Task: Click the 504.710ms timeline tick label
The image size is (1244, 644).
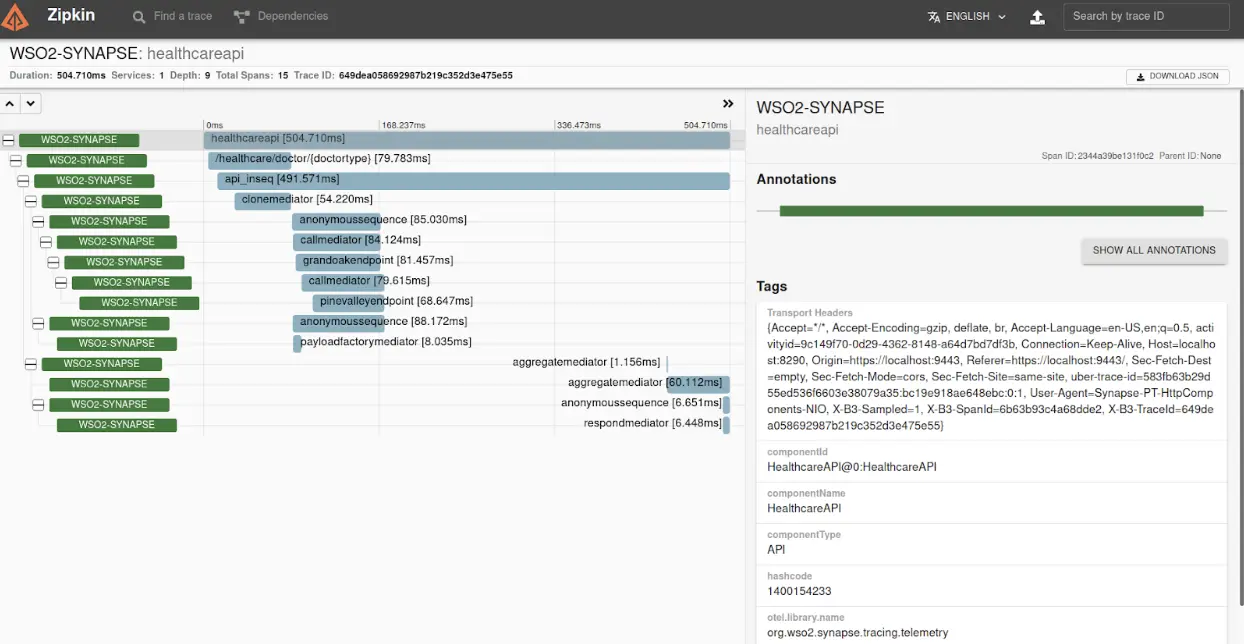Action: click(706, 126)
